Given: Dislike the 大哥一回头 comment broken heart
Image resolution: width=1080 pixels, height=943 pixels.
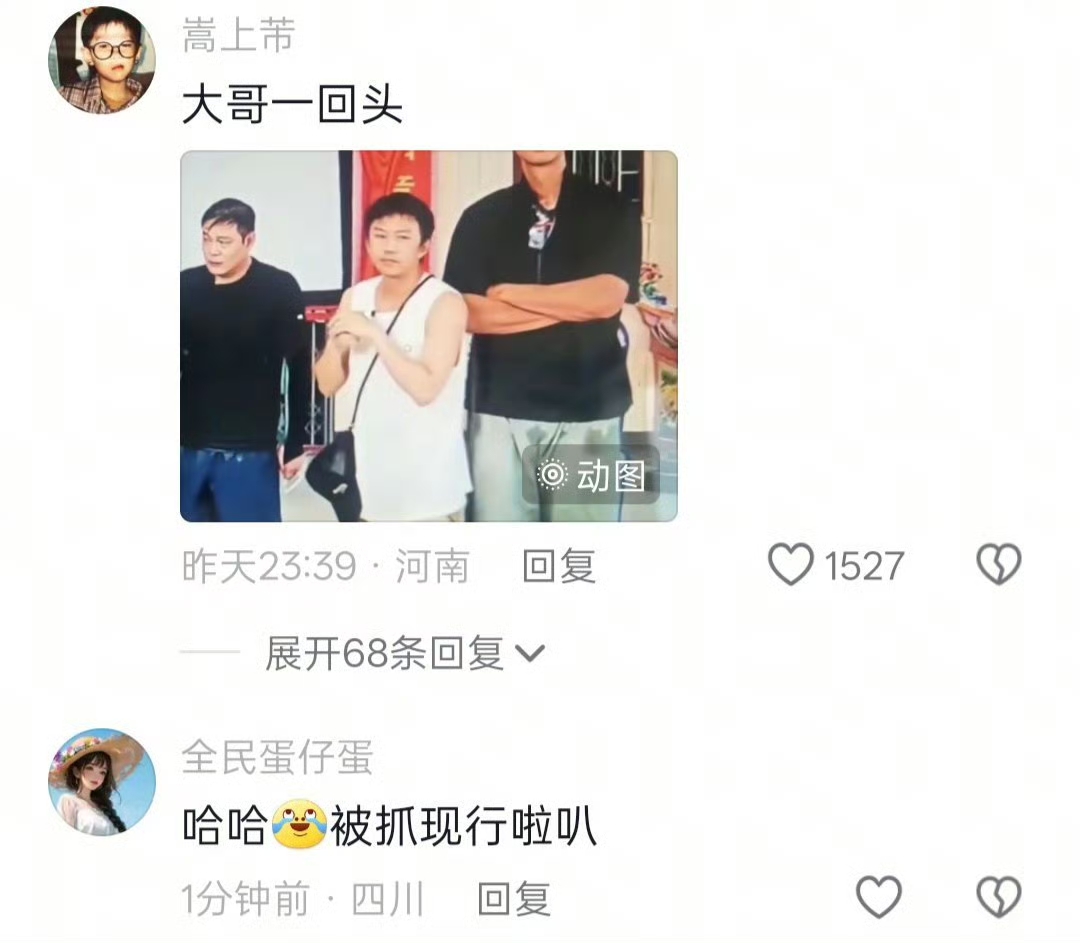Looking at the screenshot, I should point(999,565).
